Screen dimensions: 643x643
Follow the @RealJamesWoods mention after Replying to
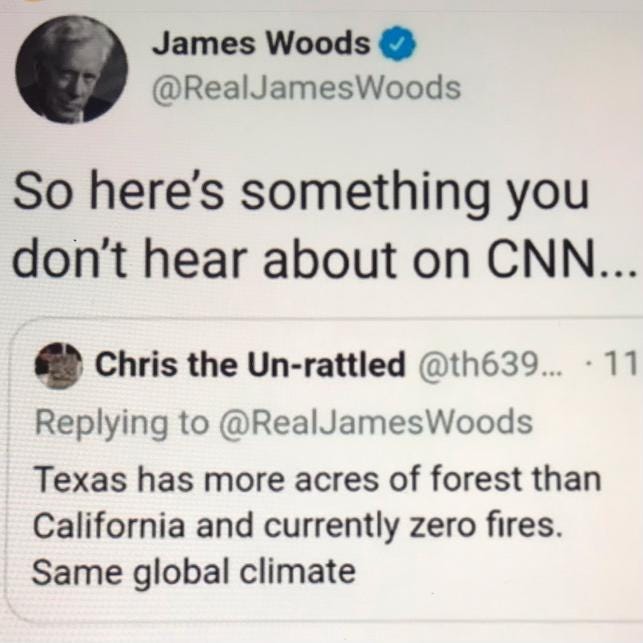pos(376,423)
